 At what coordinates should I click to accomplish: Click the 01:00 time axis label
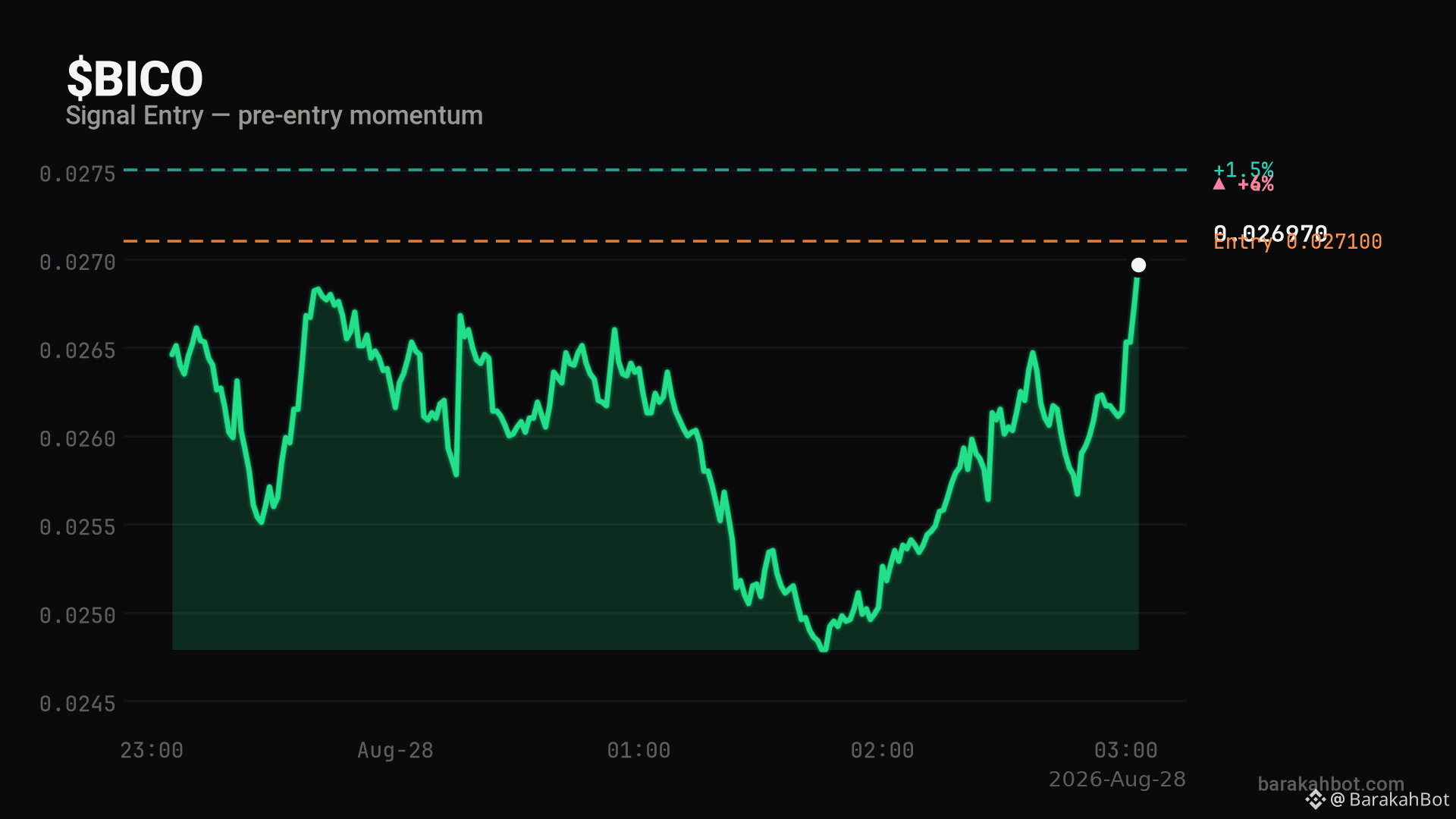tap(639, 751)
